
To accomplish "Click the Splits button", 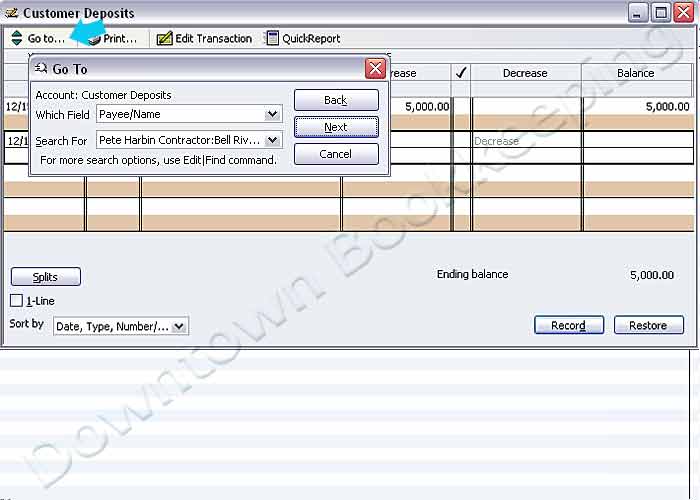I will coord(46,277).
